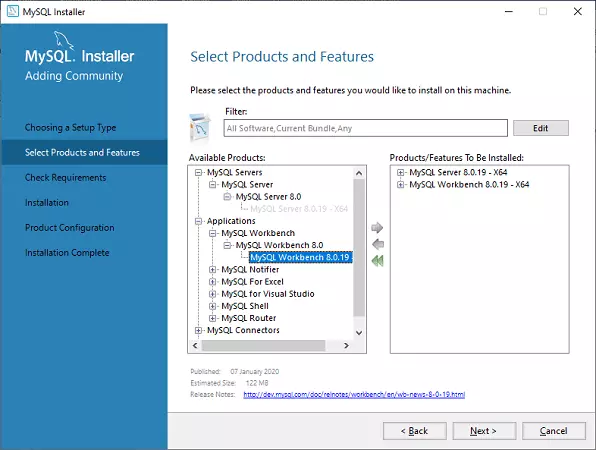
Task: Open the Check Requirements step in the sidebar
Action: tap(65, 177)
